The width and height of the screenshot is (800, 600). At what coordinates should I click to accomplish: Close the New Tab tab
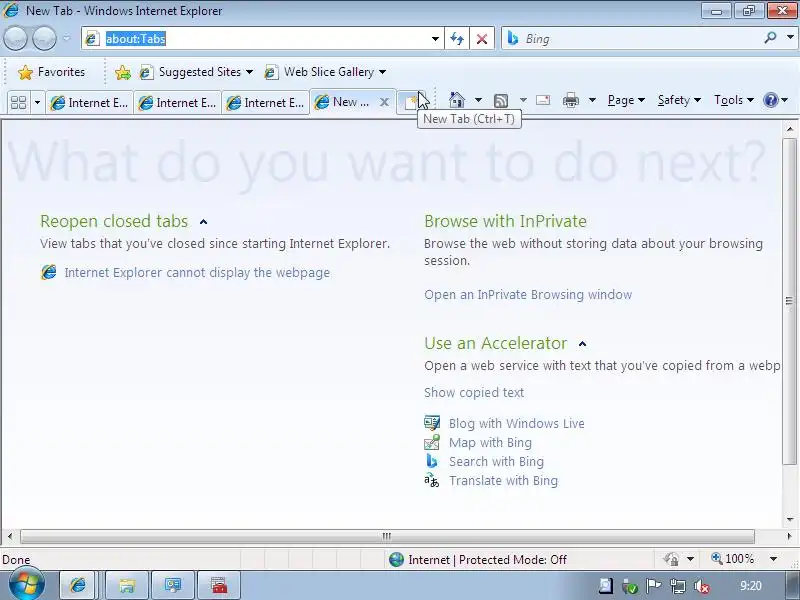tap(384, 102)
